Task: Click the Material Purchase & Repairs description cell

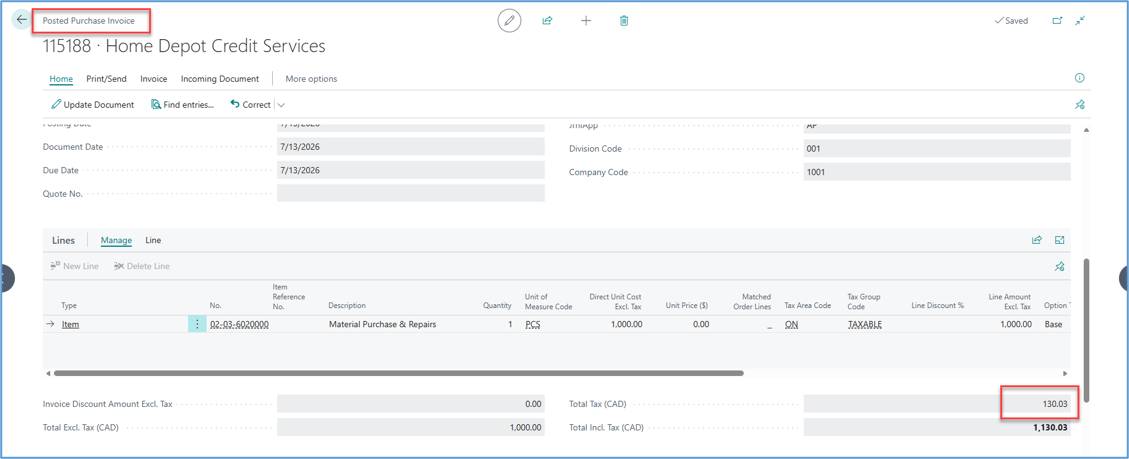Action: pyautogui.click(x=382, y=324)
